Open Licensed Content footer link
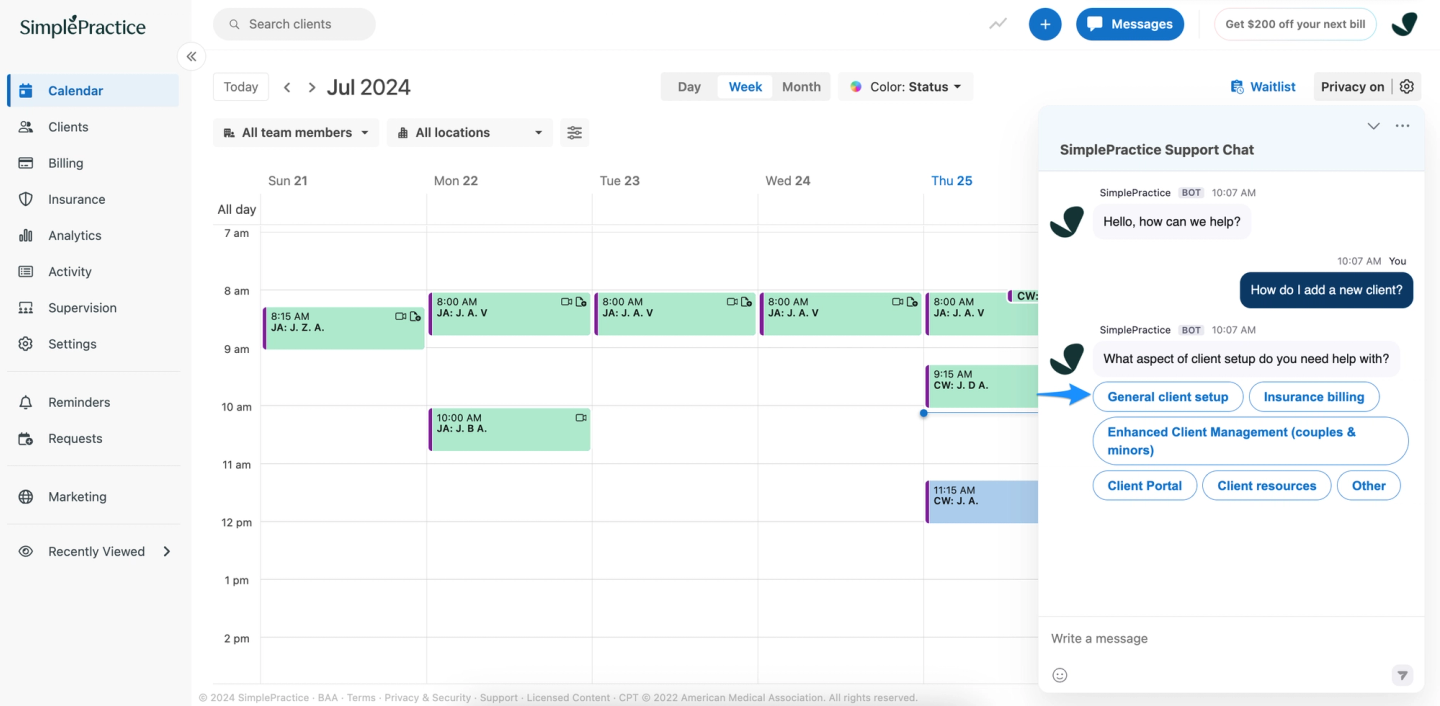1440x706 pixels. (568, 698)
